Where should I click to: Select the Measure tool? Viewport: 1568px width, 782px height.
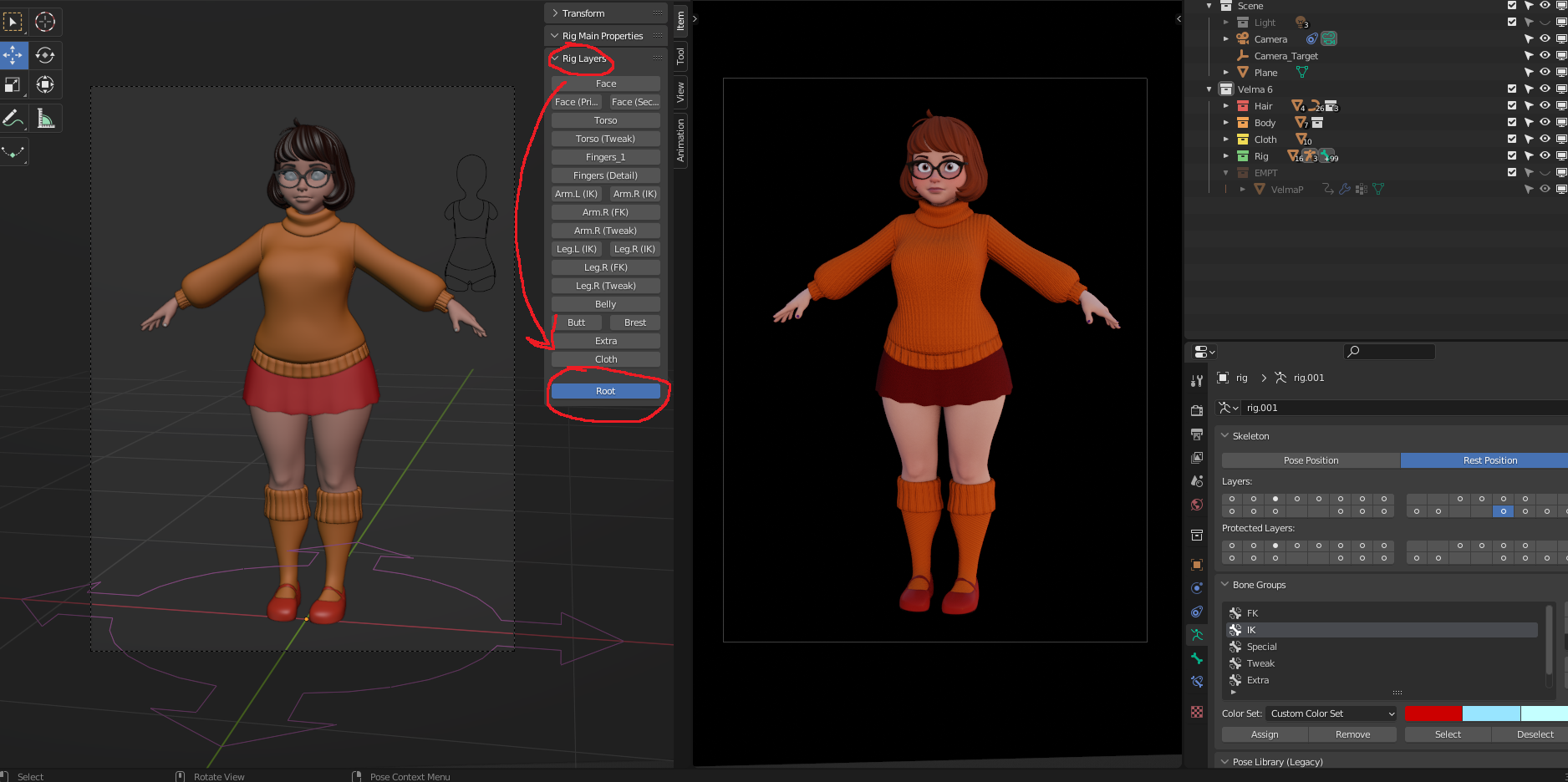(45, 119)
